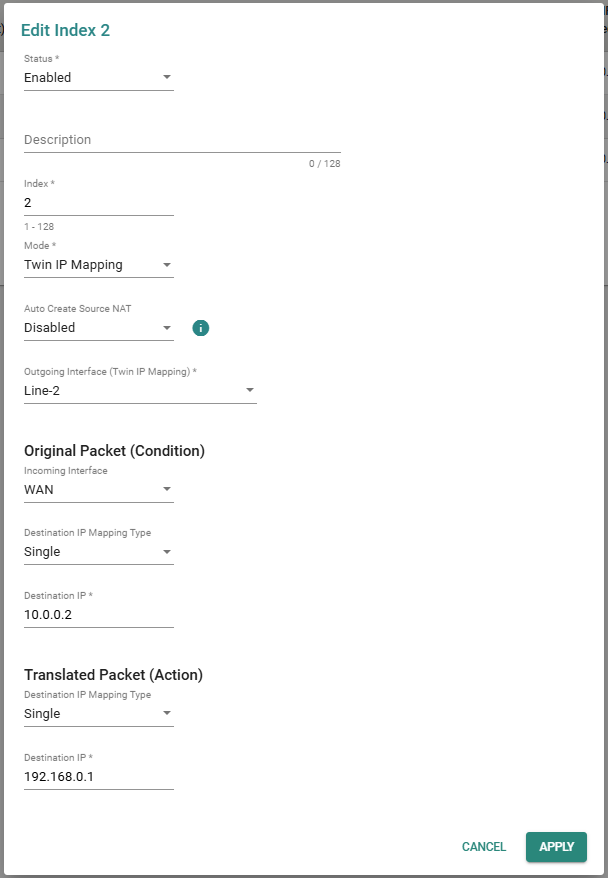Focus the Destination IP field with 192.168.0.1
The height and width of the screenshot is (878, 608).
click(x=98, y=776)
